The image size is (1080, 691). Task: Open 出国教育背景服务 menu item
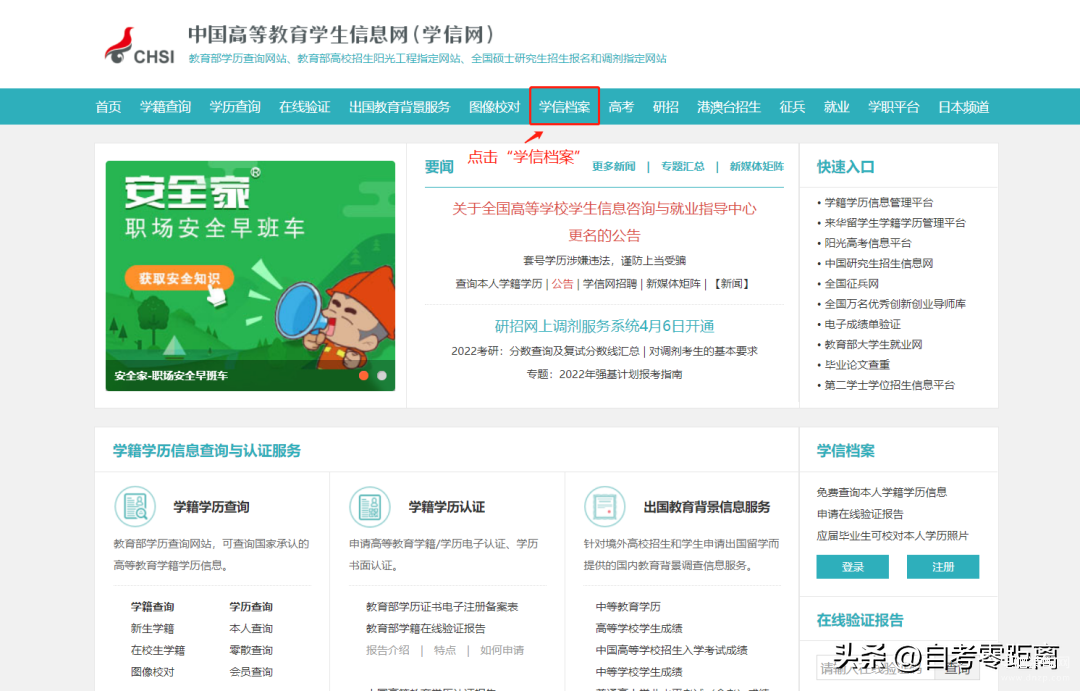pyautogui.click(x=399, y=107)
